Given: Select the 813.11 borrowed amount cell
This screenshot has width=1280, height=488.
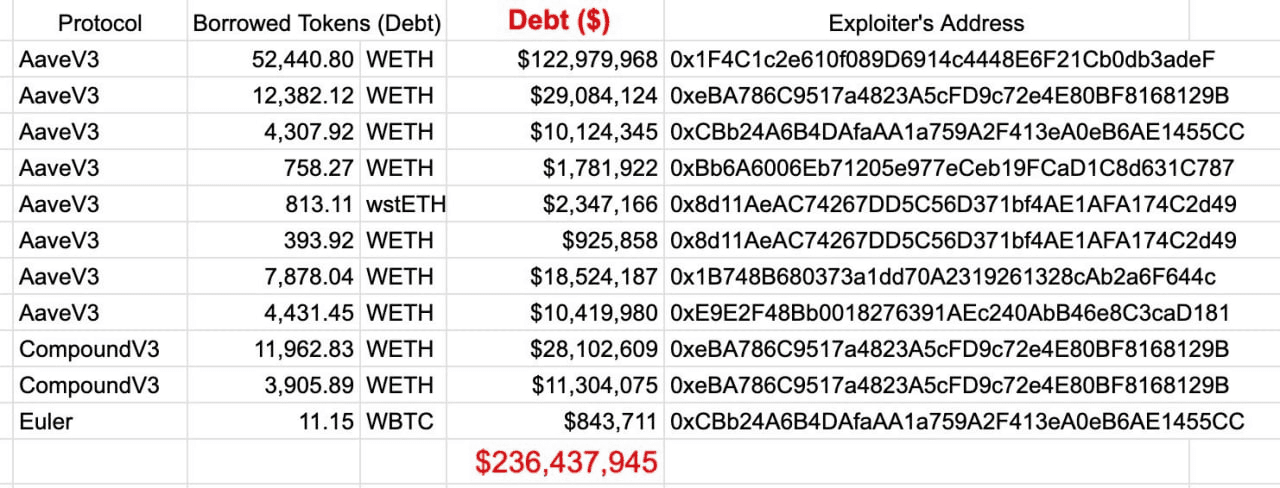Looking at the screenshot, I should tap(318, 204).
